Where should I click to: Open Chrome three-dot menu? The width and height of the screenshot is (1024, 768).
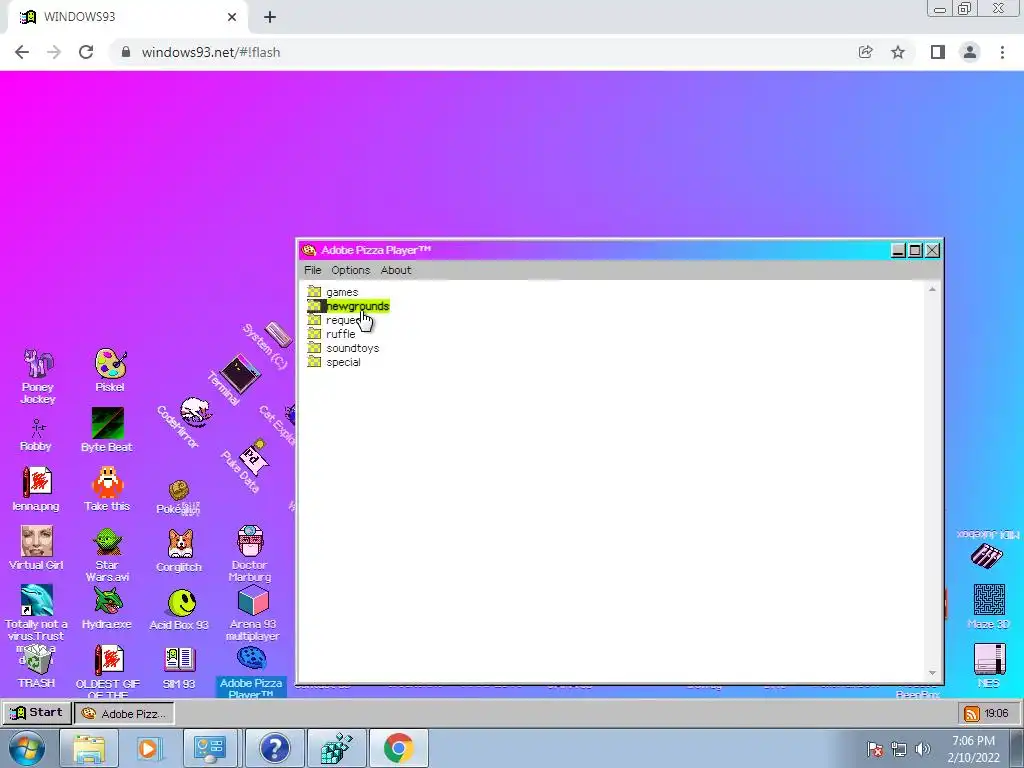pos(1002,52)
